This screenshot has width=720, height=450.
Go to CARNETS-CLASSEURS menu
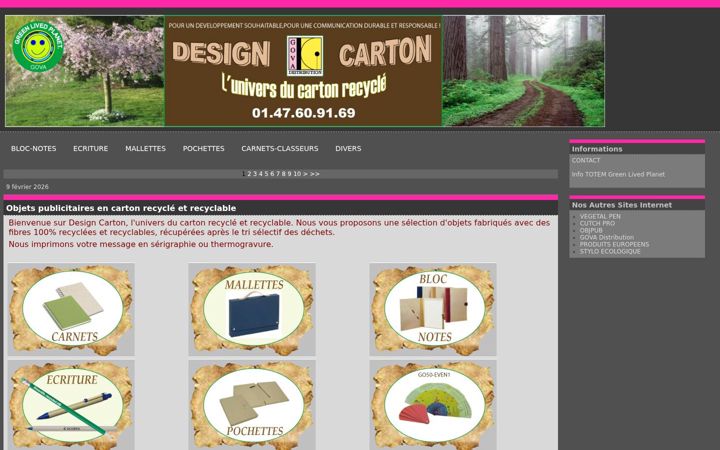280,149
